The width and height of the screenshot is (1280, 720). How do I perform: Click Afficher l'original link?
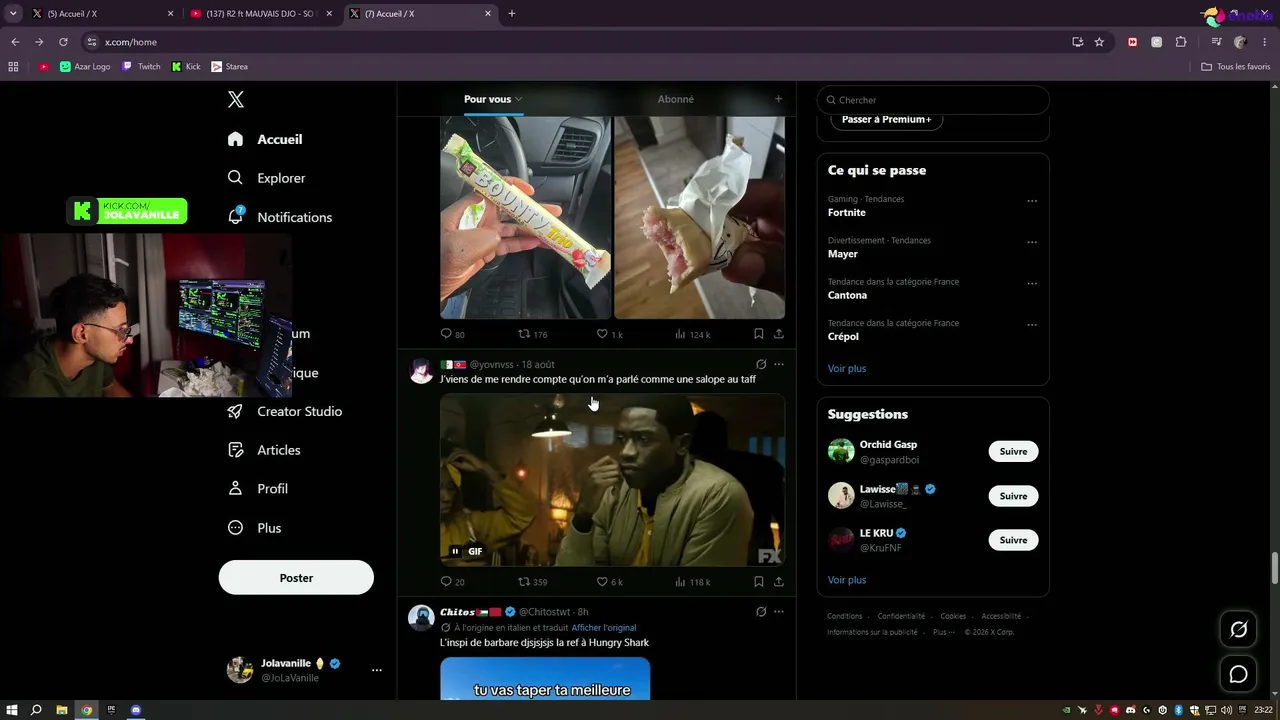click(603, 628)
